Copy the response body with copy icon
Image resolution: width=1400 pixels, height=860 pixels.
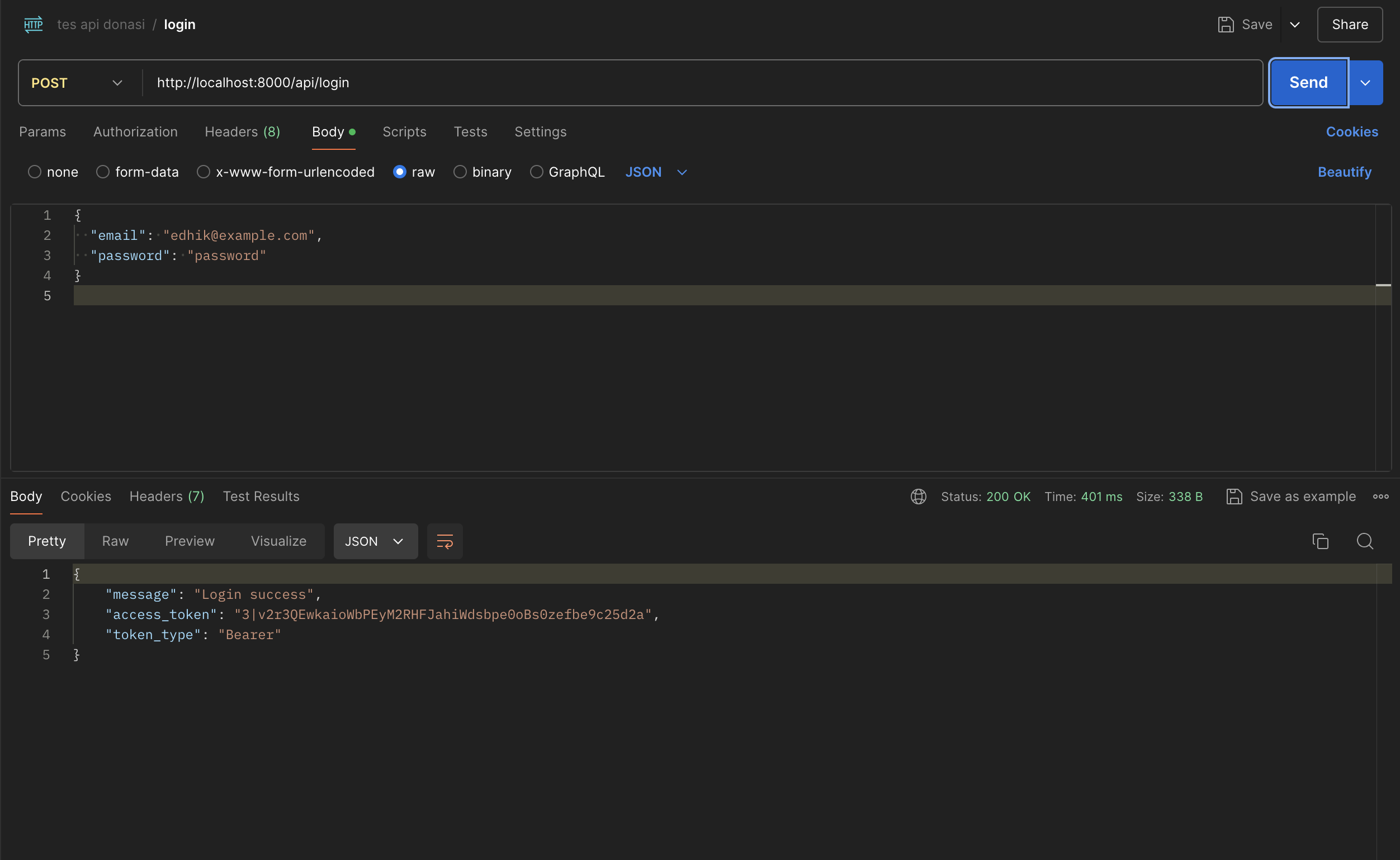pos(1321,541)
